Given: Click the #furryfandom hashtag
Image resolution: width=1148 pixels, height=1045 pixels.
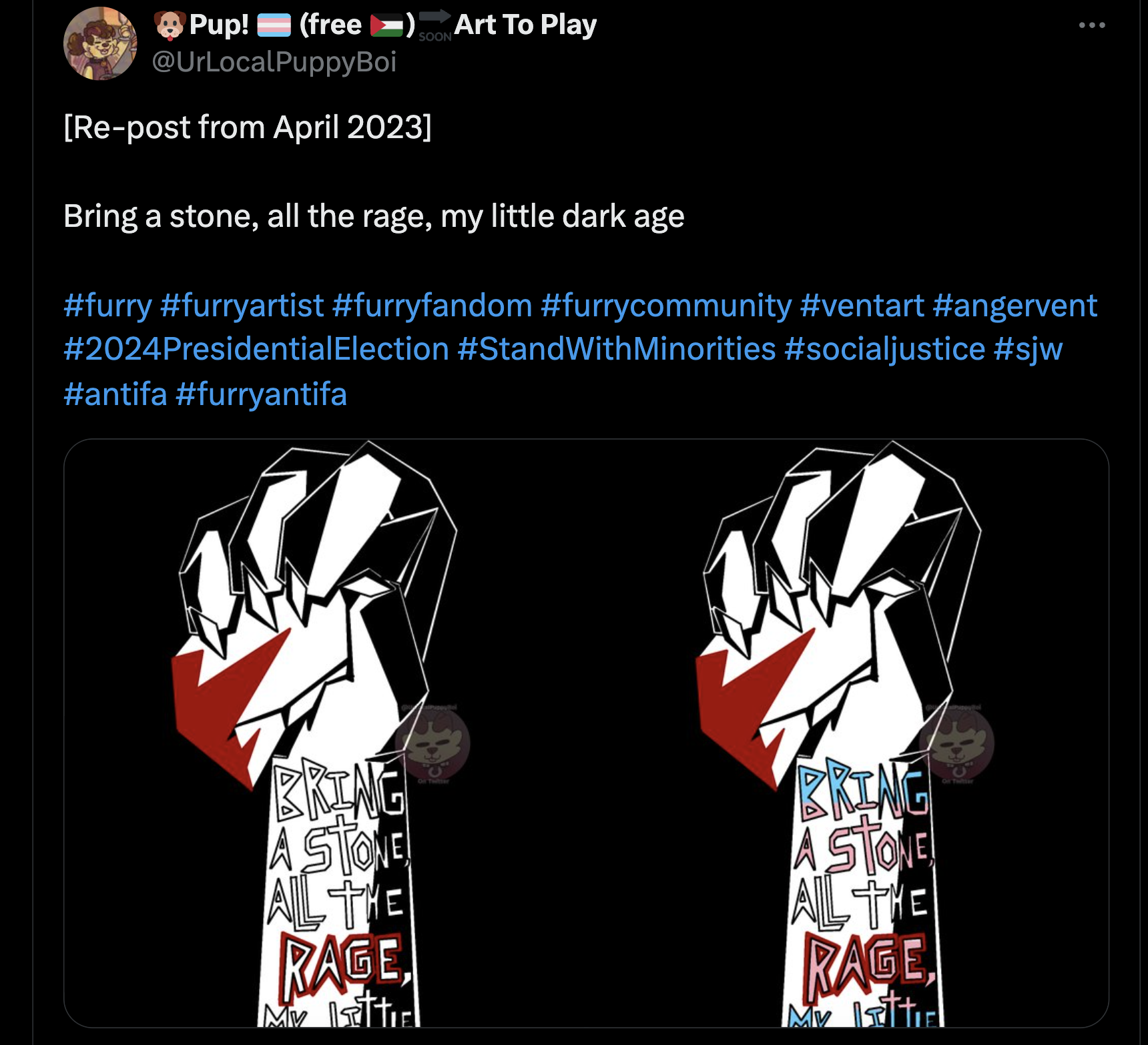Looking at the screenshot, I should point(432,306).
